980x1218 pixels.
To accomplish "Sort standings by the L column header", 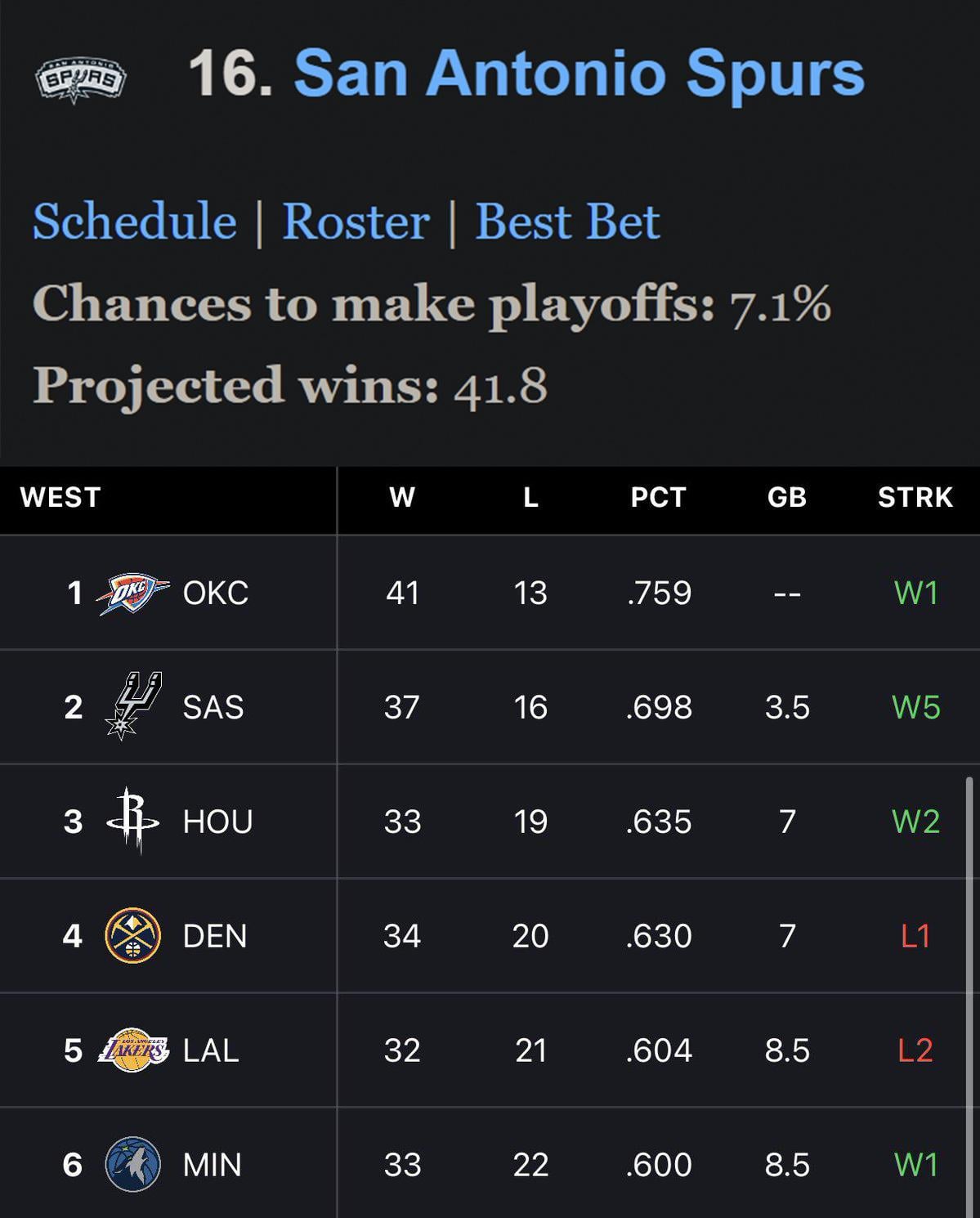I will [x=530, y=497].
